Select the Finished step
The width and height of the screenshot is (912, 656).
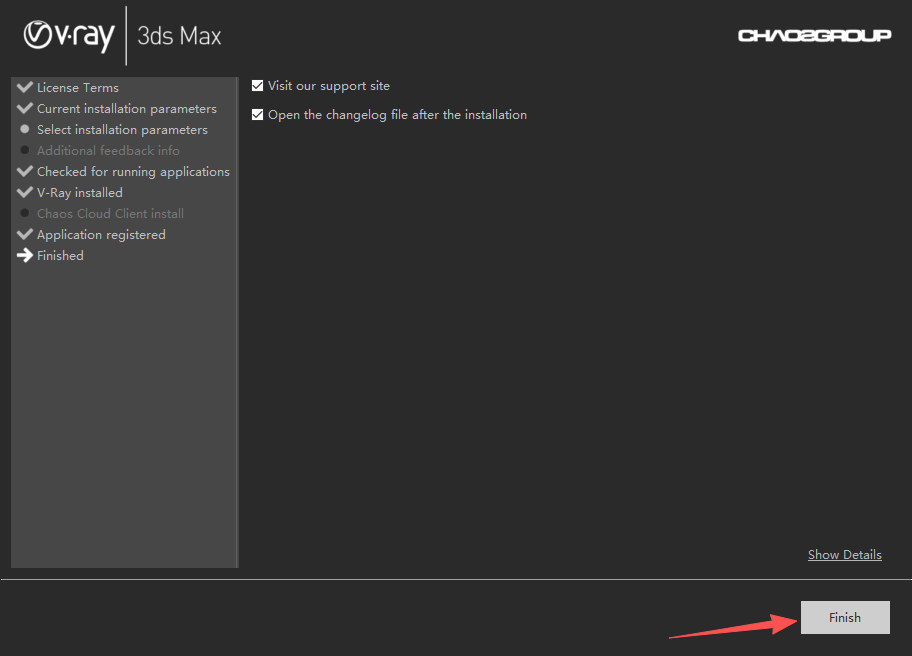click(60, 255)
